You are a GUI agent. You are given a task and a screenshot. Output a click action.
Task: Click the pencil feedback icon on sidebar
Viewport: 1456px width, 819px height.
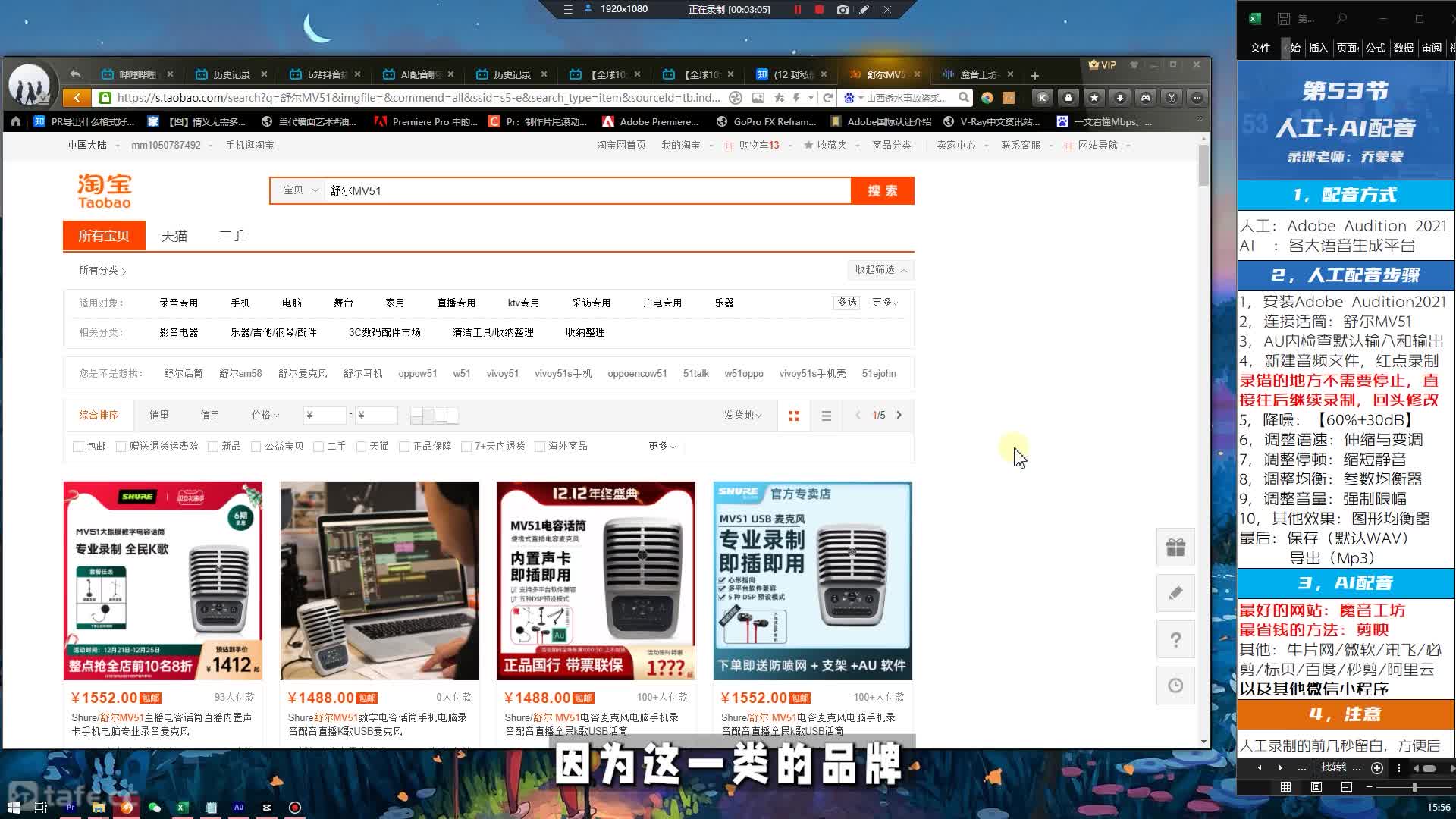[x=1175, y=593]
